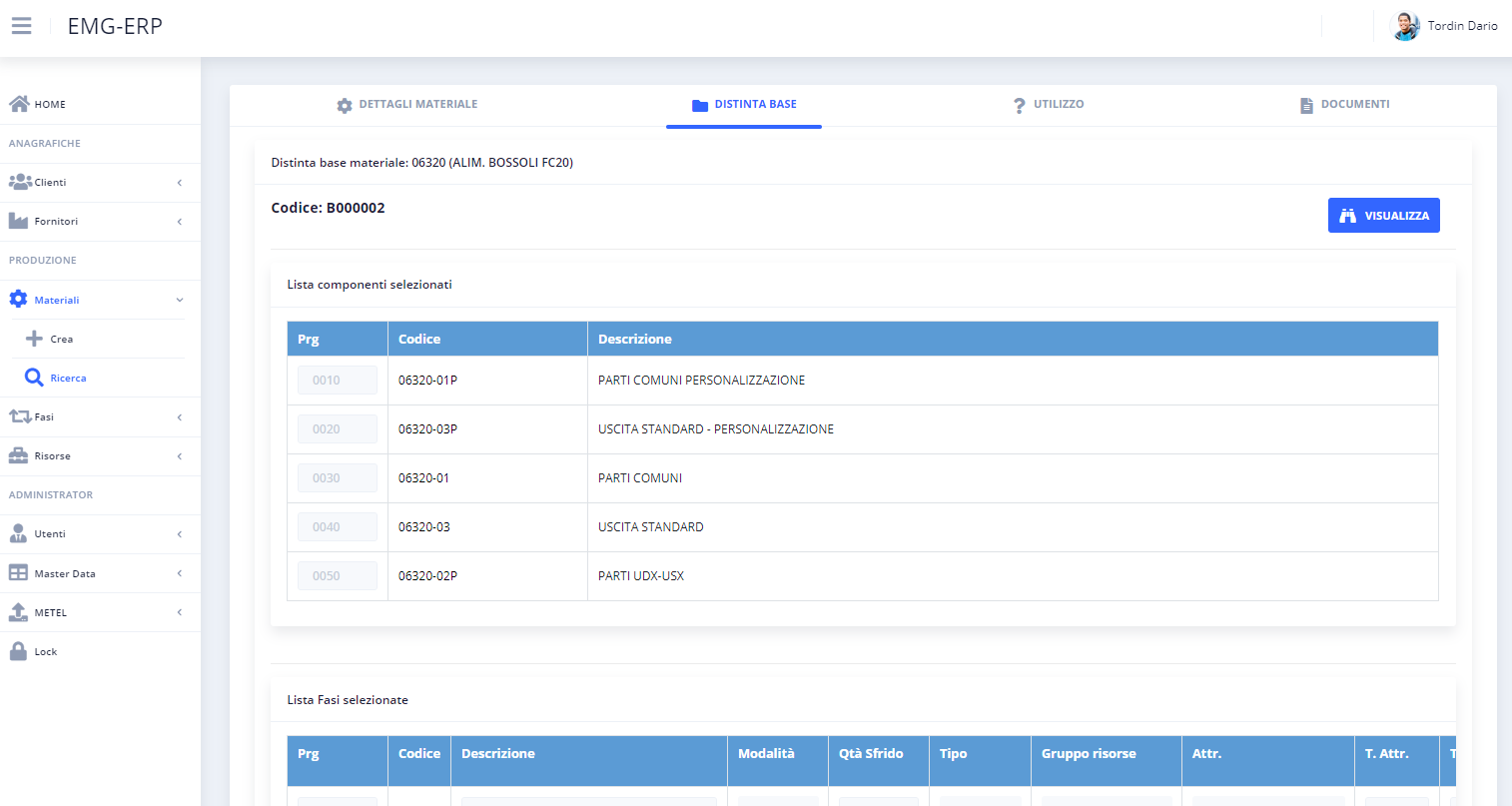Click Tordin Dario username
This screenshot has height=806, width=1512.
[1462, 26]
